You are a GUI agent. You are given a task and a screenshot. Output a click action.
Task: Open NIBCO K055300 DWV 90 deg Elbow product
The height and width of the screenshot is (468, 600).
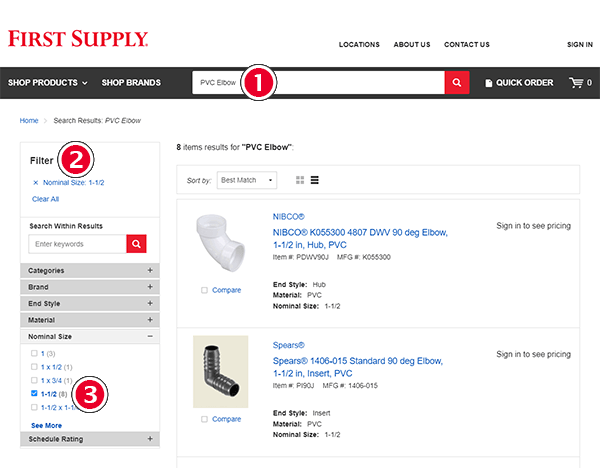360,238
